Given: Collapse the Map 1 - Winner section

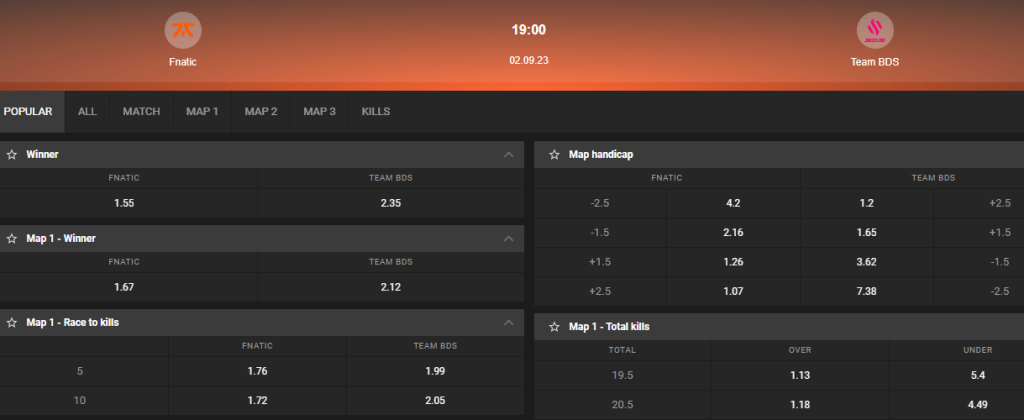Looking at the screenshot, I should pyautogui.click(x=509, y=239).
